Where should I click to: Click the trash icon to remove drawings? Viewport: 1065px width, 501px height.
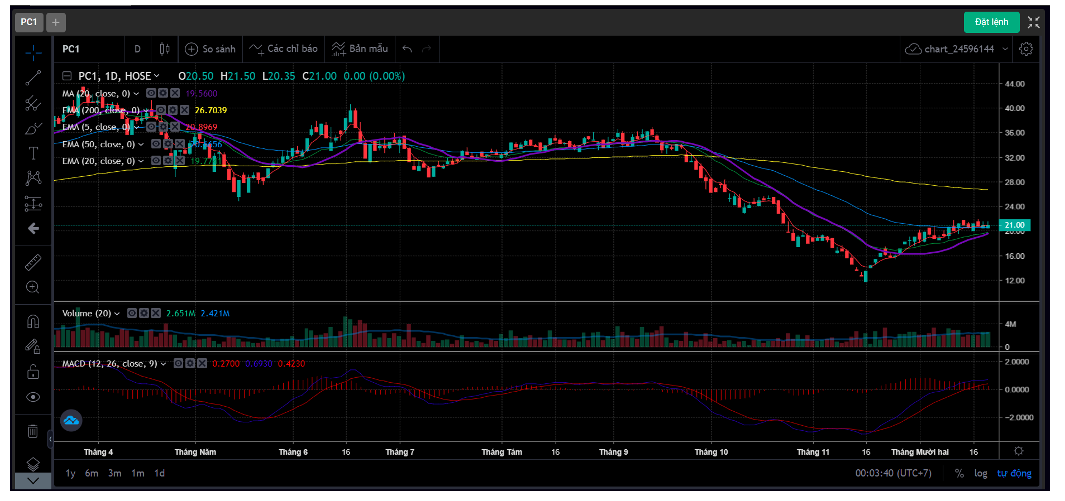(33, 431)
